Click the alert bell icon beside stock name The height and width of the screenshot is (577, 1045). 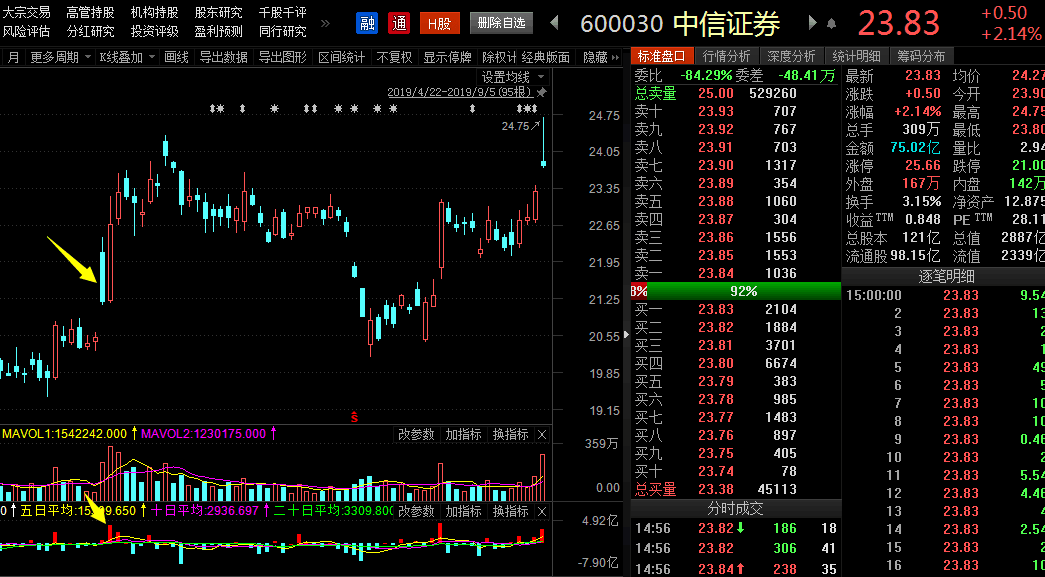(x=832, y=23)
